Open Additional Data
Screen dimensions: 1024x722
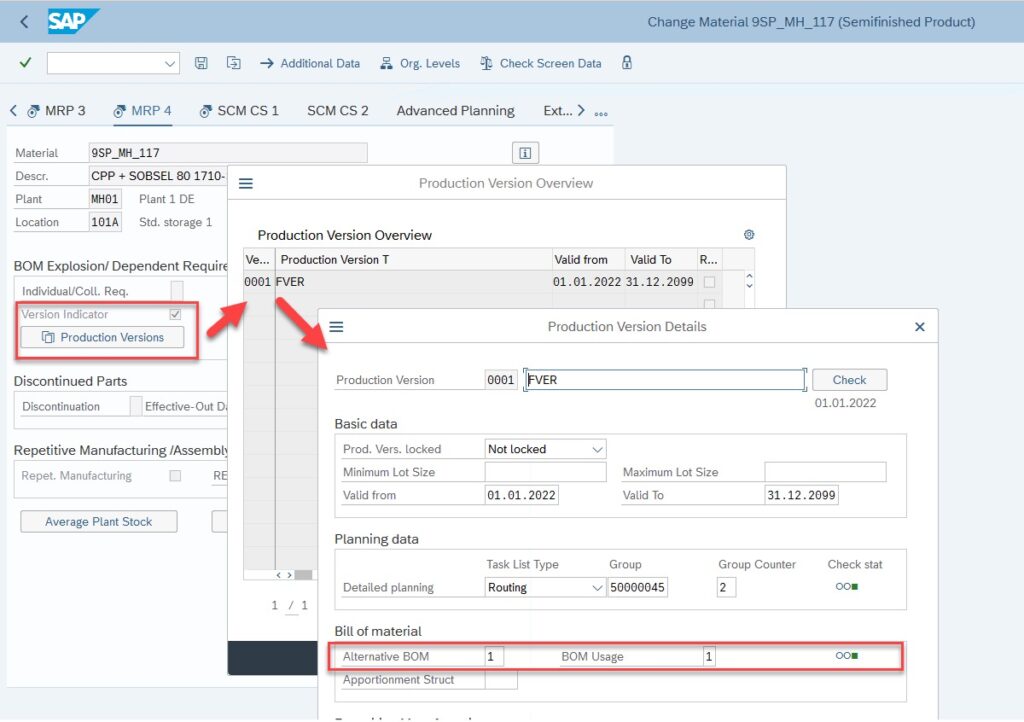click(310, 63)
